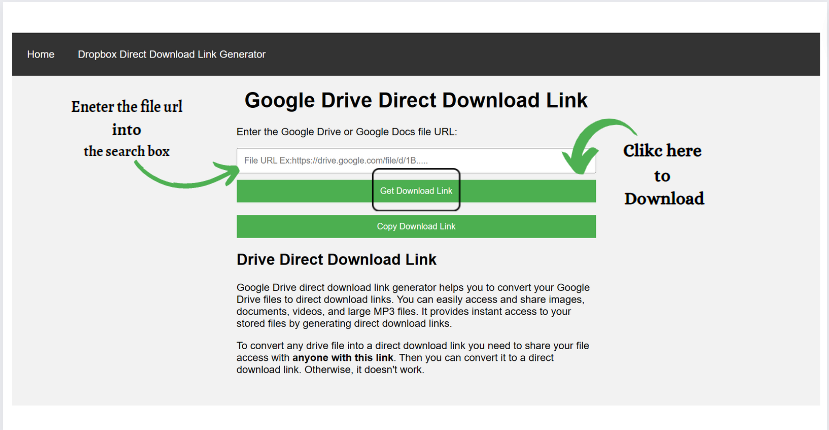Select the Drive Direct Download Link subheading
Image resolution: width=829 pixels, height=430 pixels.
tap(337, 260)
